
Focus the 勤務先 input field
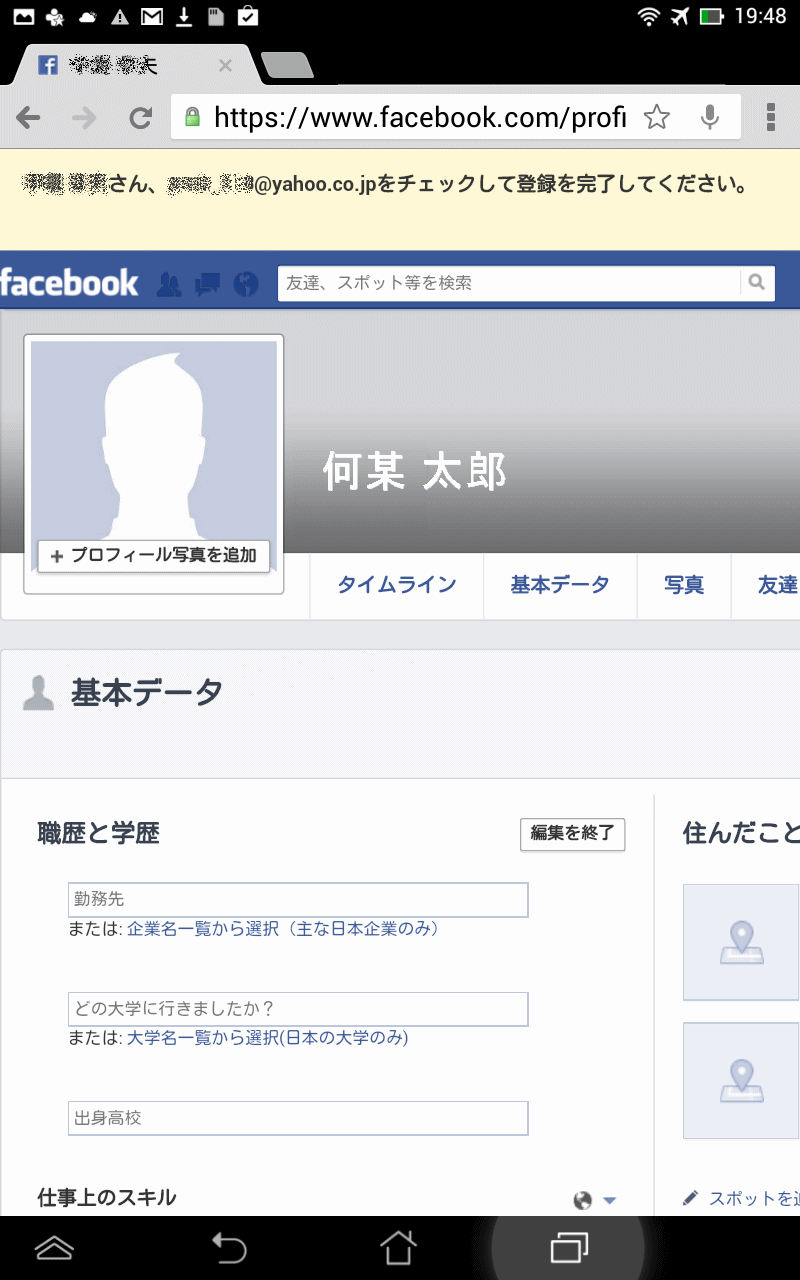point(298,900)
